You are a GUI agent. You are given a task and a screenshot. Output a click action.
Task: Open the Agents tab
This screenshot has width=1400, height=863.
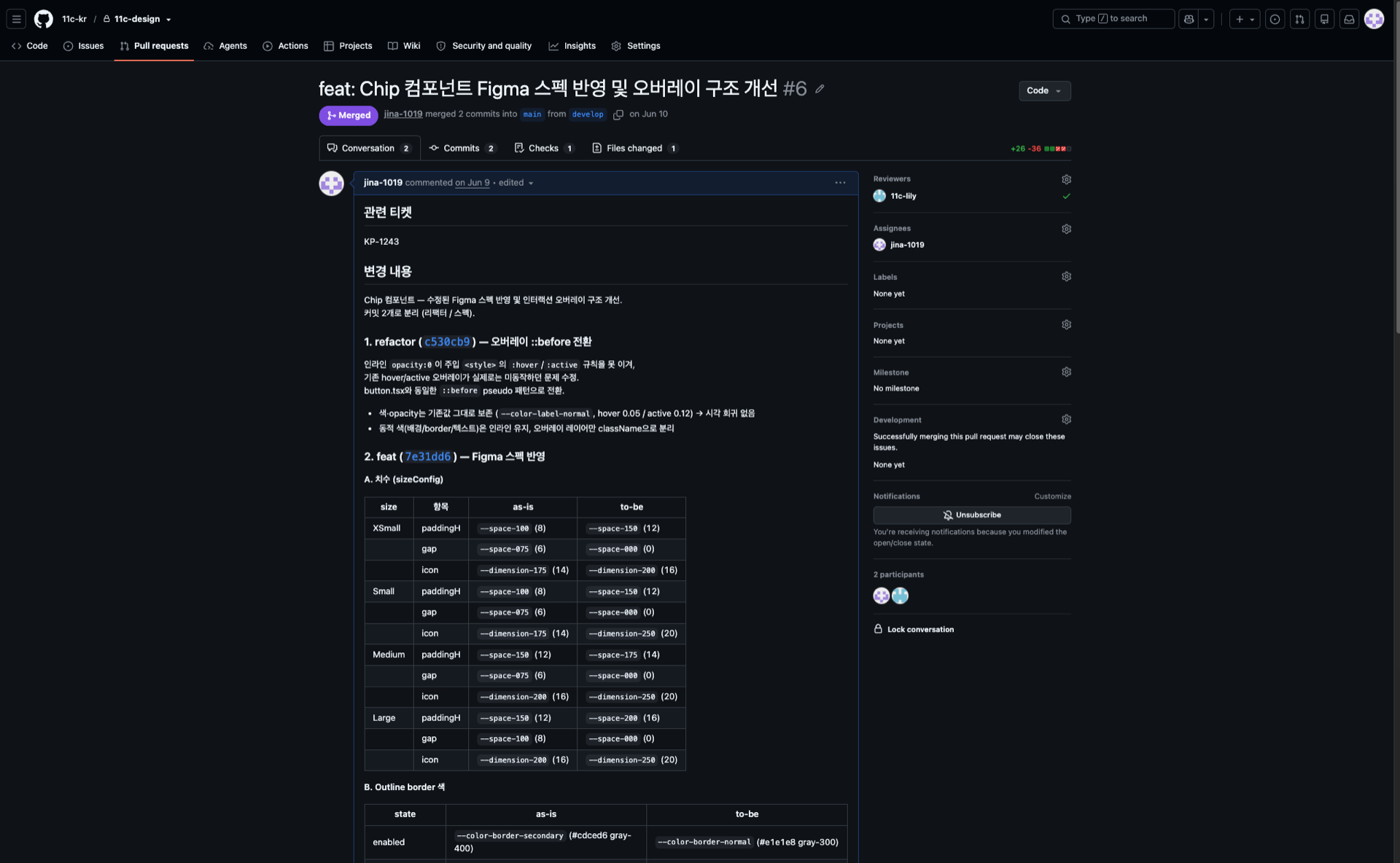pos(225,46)
